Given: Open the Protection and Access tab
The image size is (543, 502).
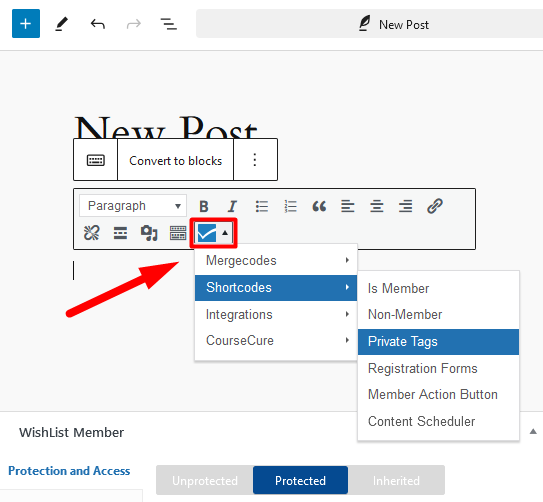Looking at the screenshot, I should [x=69, y=471].
